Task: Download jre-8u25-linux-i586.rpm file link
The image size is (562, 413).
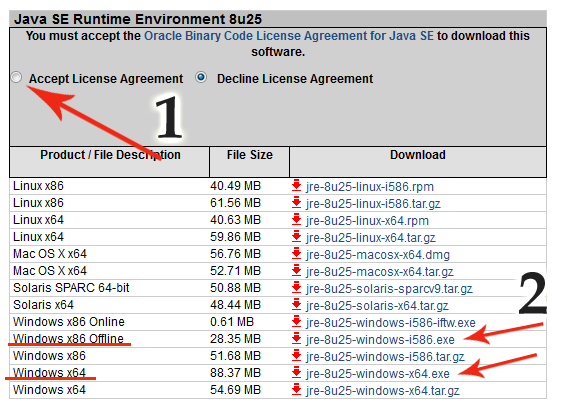Action: pos(370,187)
